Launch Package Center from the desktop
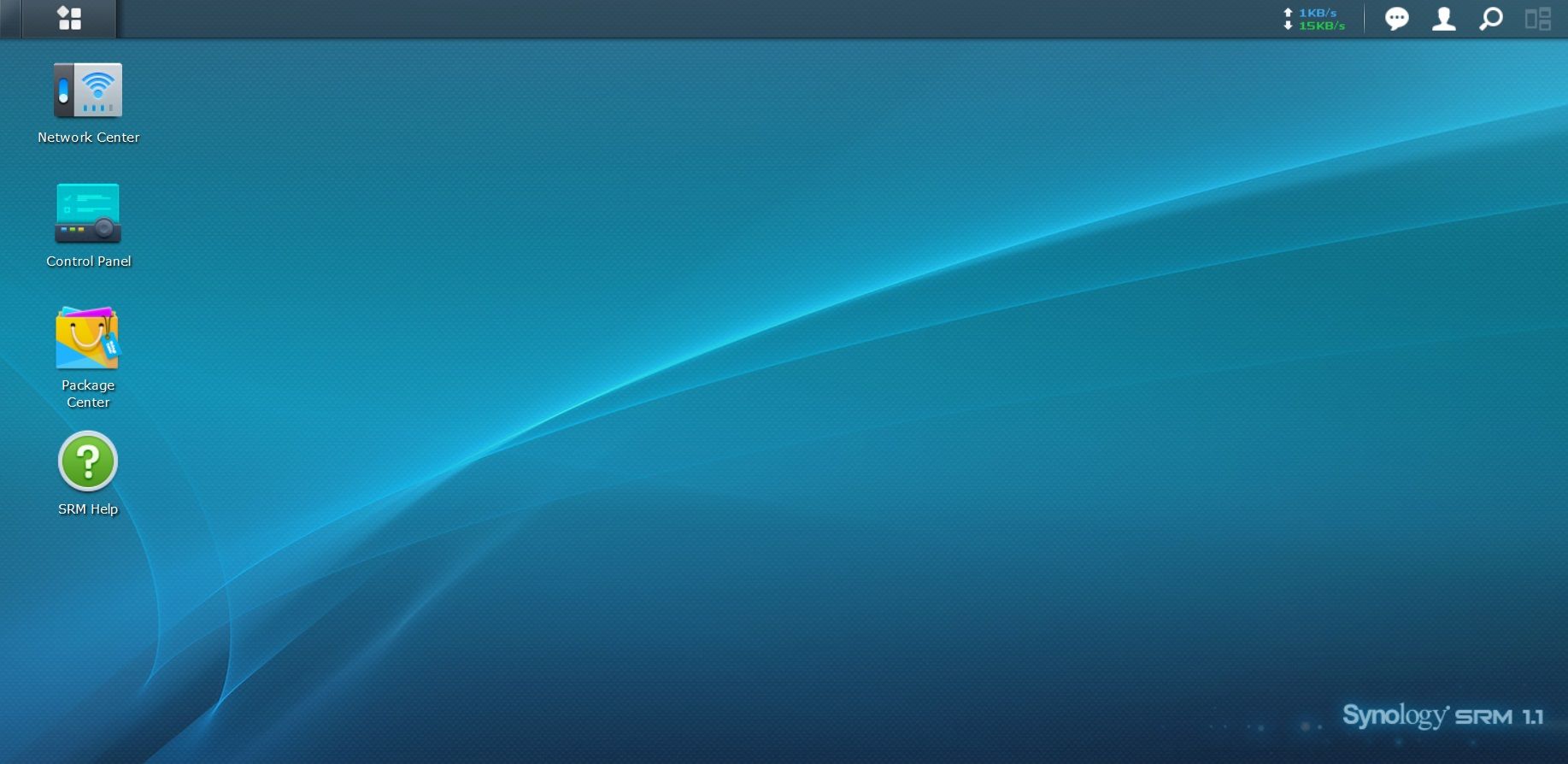 pyautogui.click(x=88, y=338)
